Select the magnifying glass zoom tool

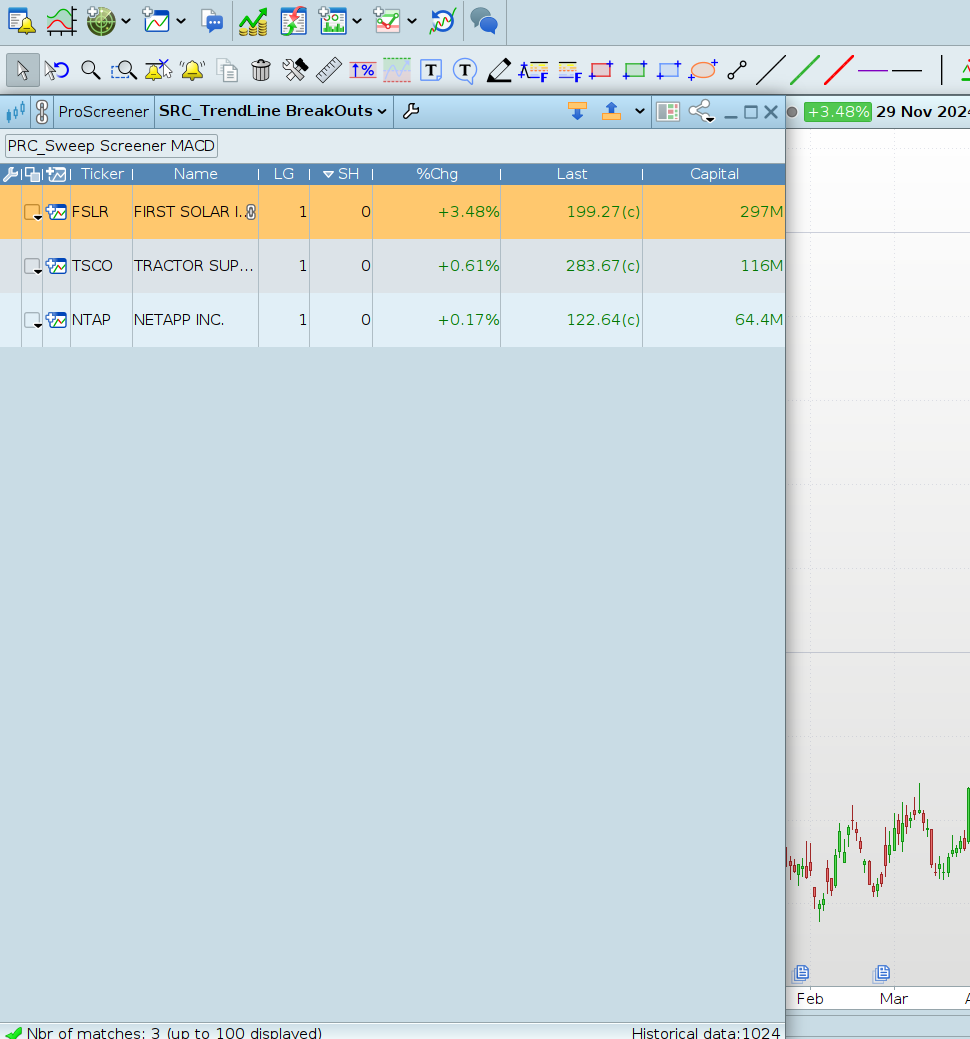pyautogui.click(x=91, y=70)
